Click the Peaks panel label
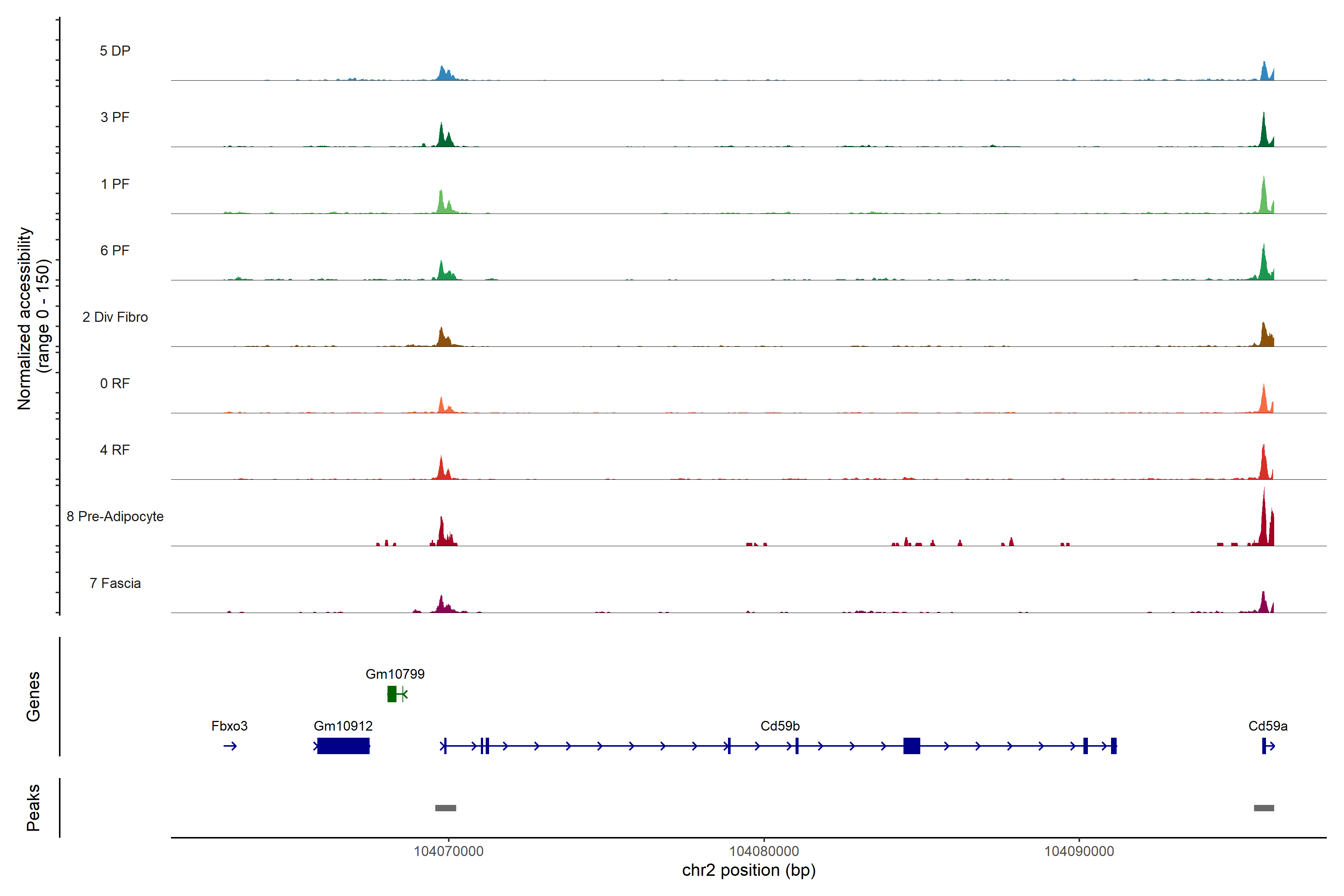 [x=33, y=808]
